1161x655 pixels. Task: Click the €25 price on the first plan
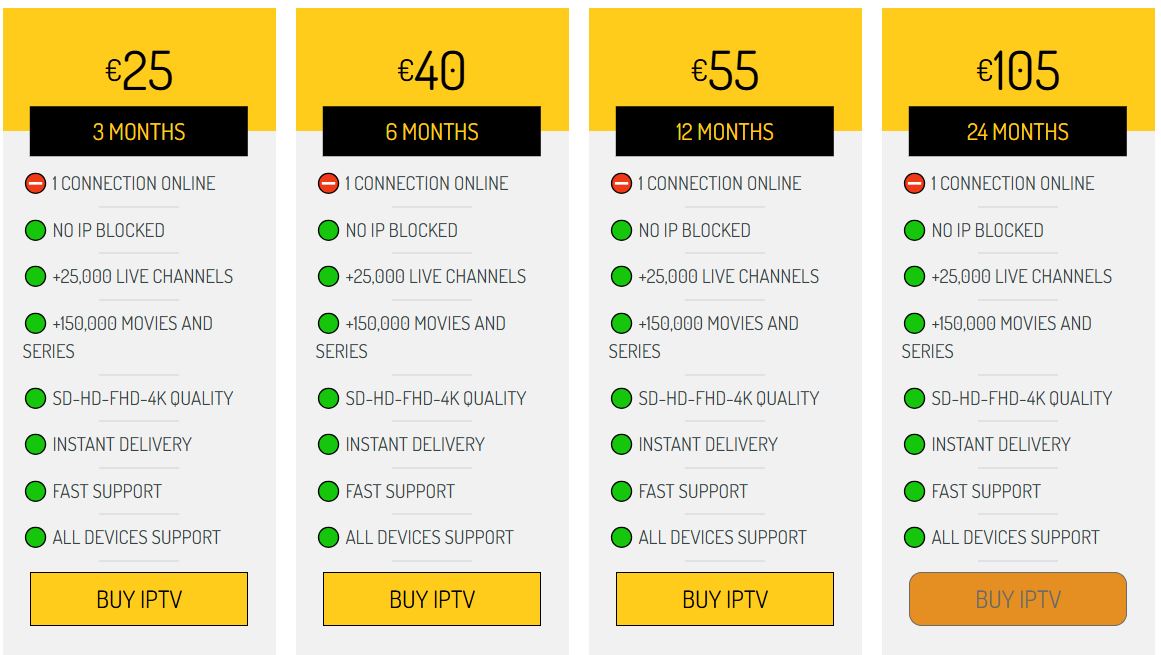click(139, 68)
